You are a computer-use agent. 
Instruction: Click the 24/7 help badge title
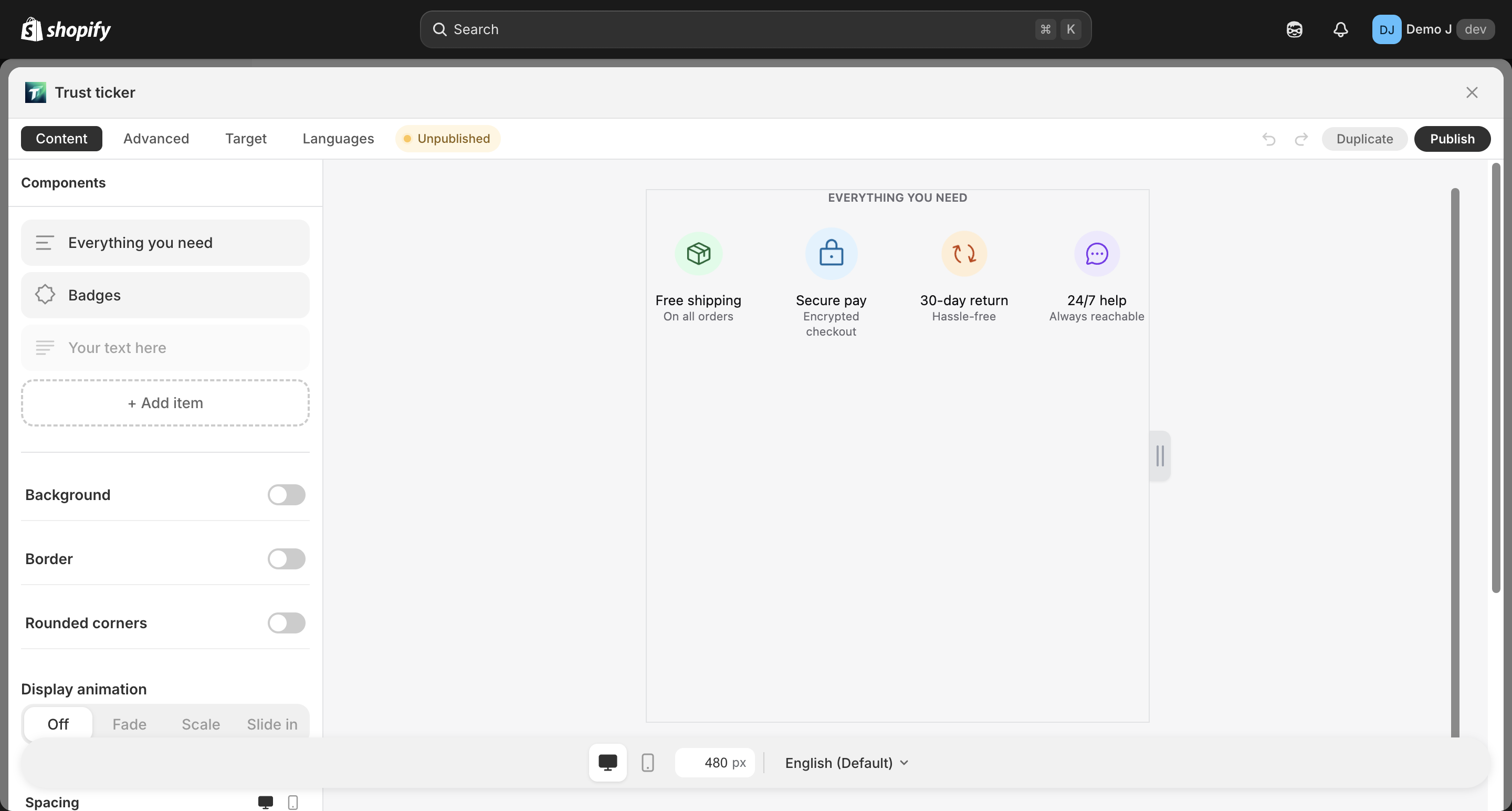[1096, 300]
